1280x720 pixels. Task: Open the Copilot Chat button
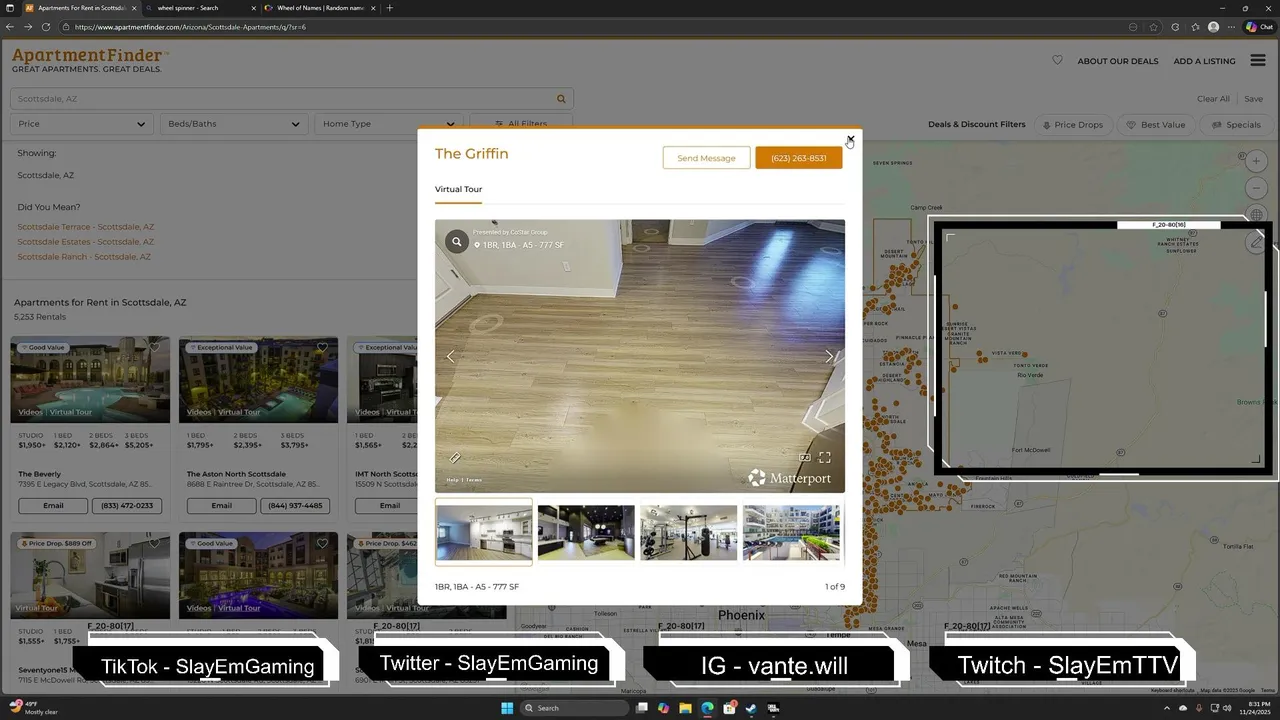coord(1259,27)
